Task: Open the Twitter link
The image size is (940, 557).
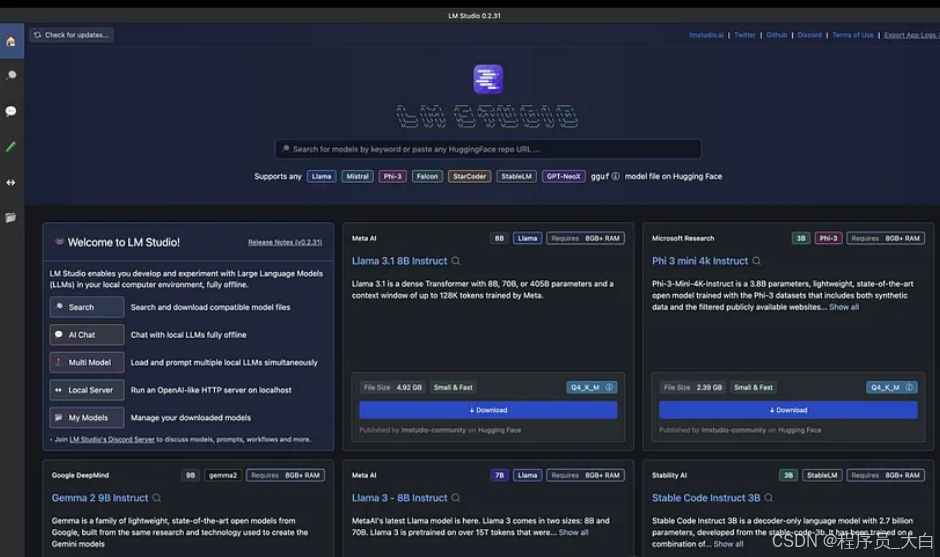Action: pos(745,35)
